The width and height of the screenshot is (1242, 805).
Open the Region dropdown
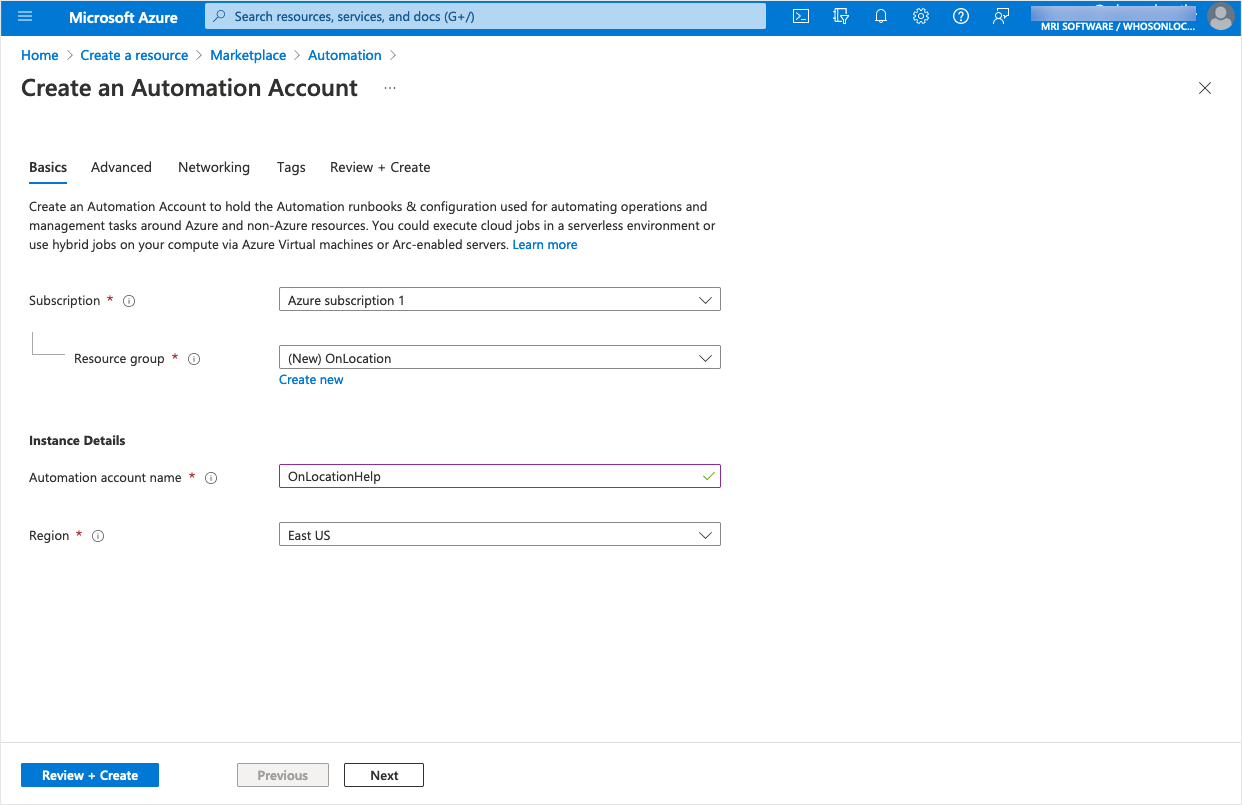tap(499, 535)
